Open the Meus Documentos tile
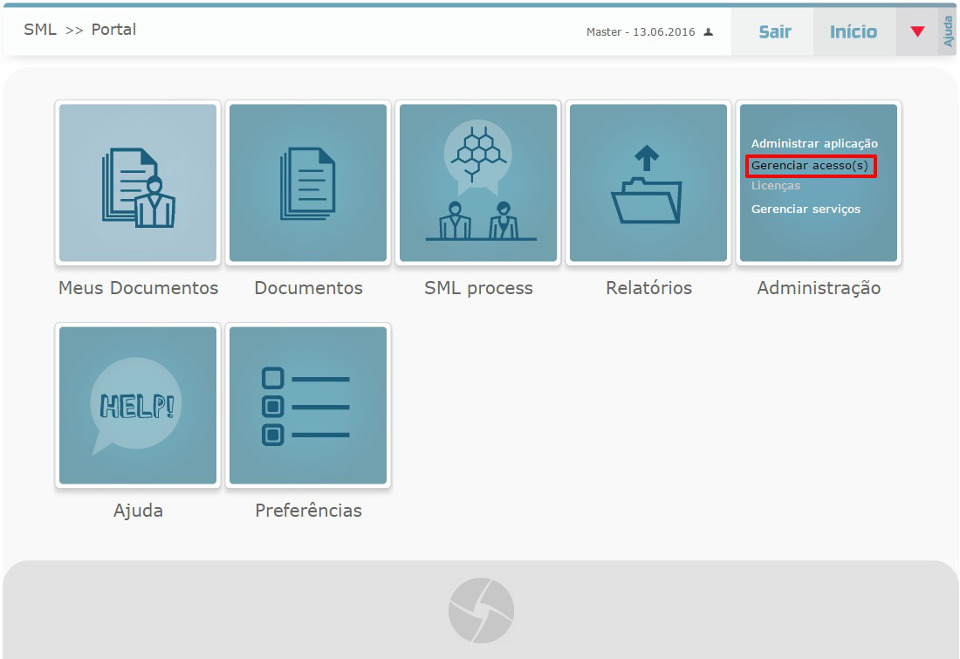 coord(137,182)
